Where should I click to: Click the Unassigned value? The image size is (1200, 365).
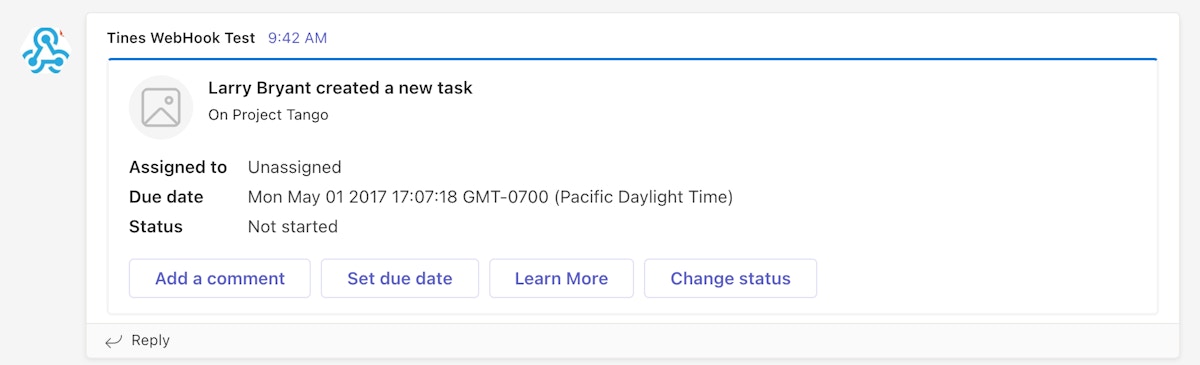coord(294,167)
